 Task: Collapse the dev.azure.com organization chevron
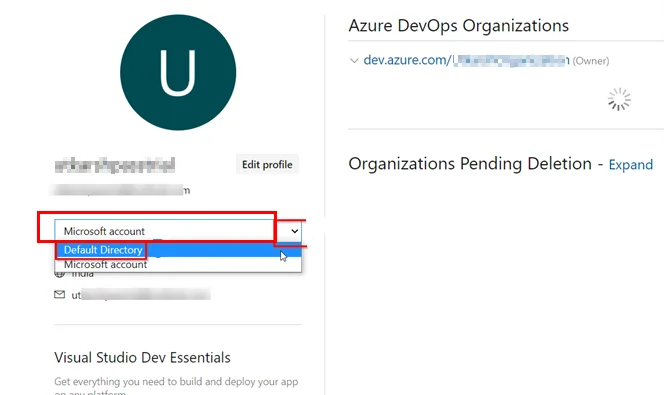354,61
